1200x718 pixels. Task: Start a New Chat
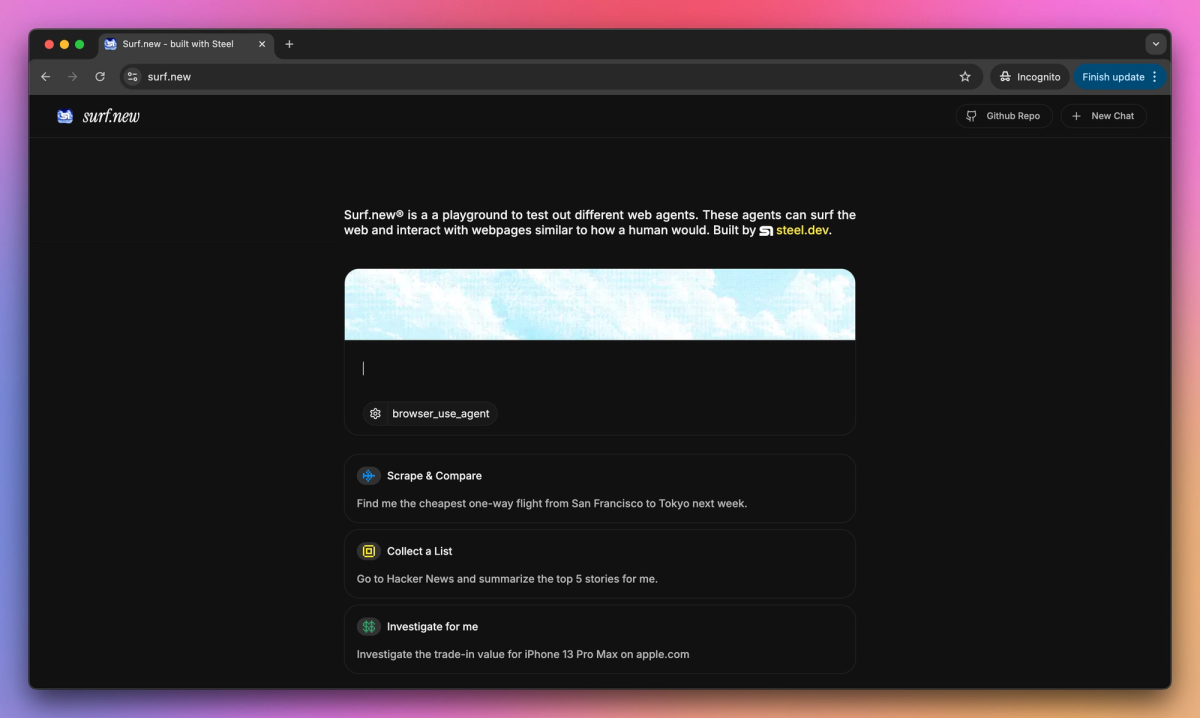coord(1103,116)
